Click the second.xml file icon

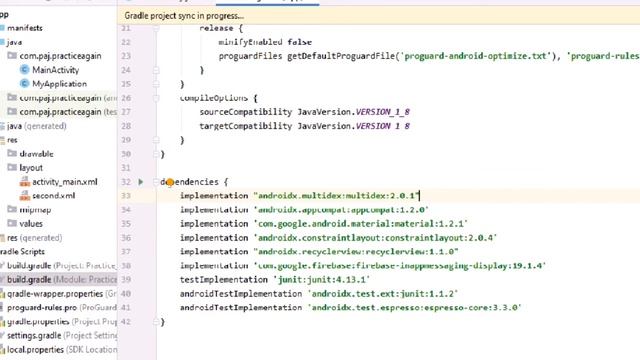[x=25, y=196]
